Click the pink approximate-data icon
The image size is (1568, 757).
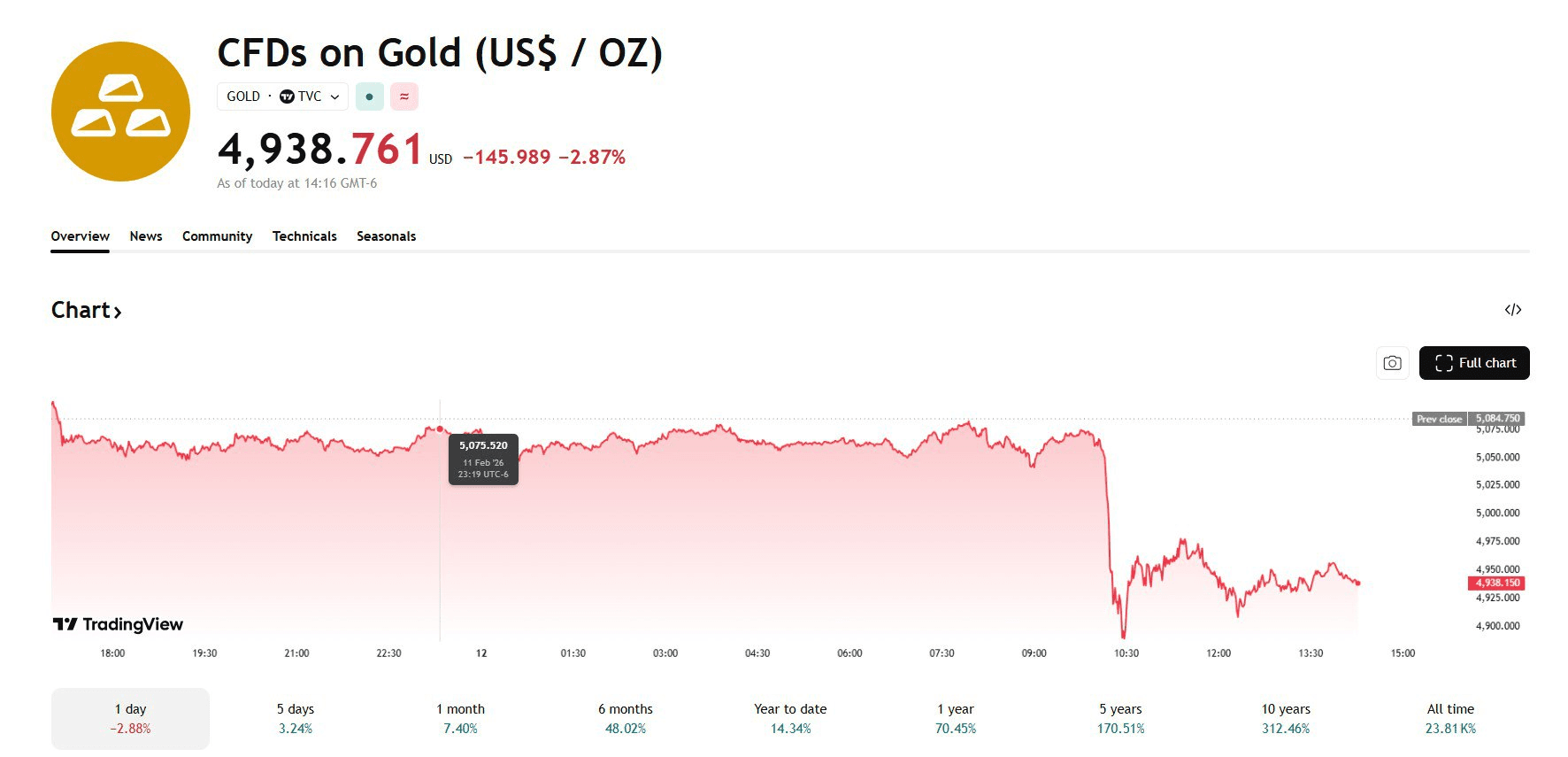click(x=404, y=97)
